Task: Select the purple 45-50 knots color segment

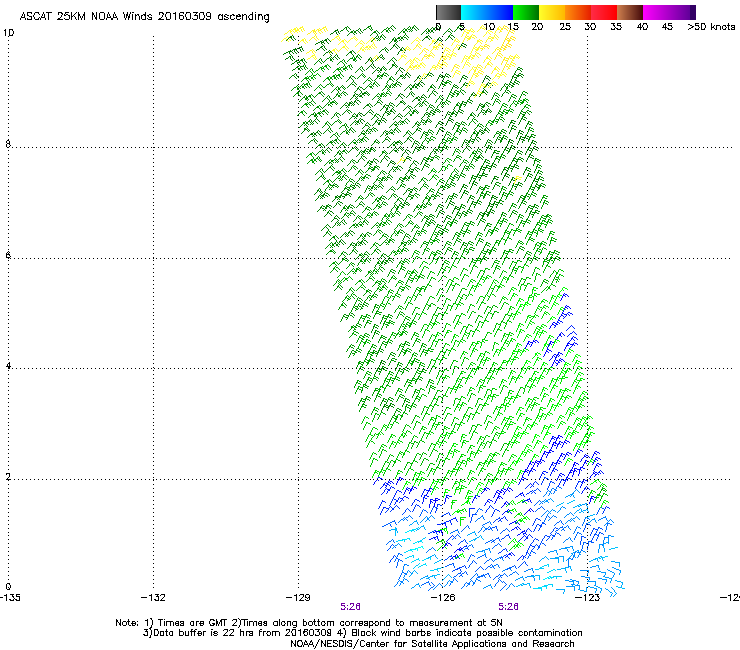Action: (682, 12)
